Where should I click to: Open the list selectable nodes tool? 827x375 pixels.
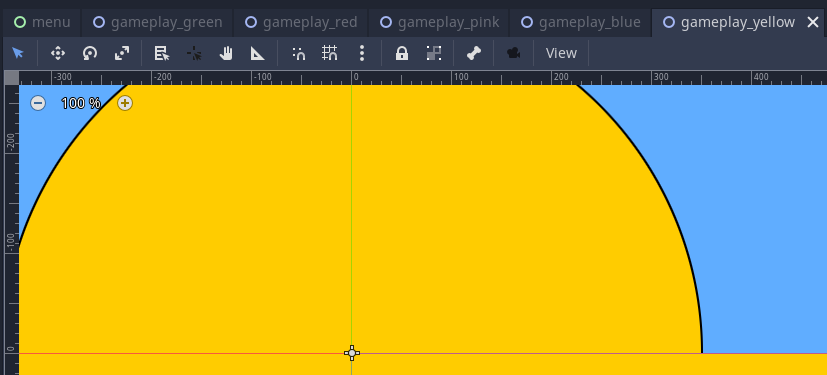161,53
